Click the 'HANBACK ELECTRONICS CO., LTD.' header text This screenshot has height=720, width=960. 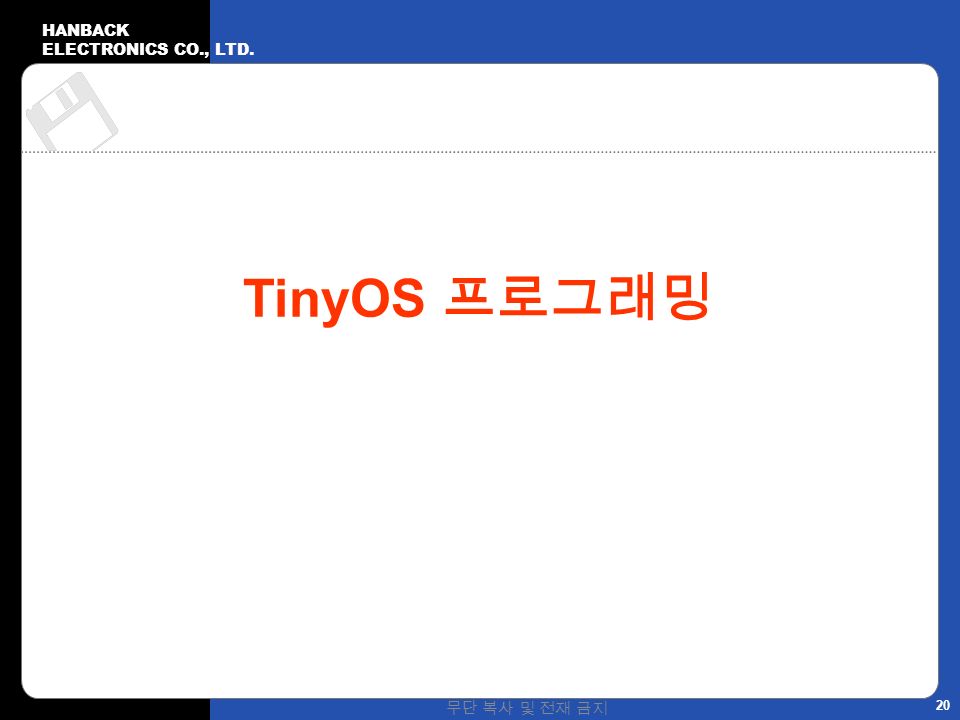[148, 40]
